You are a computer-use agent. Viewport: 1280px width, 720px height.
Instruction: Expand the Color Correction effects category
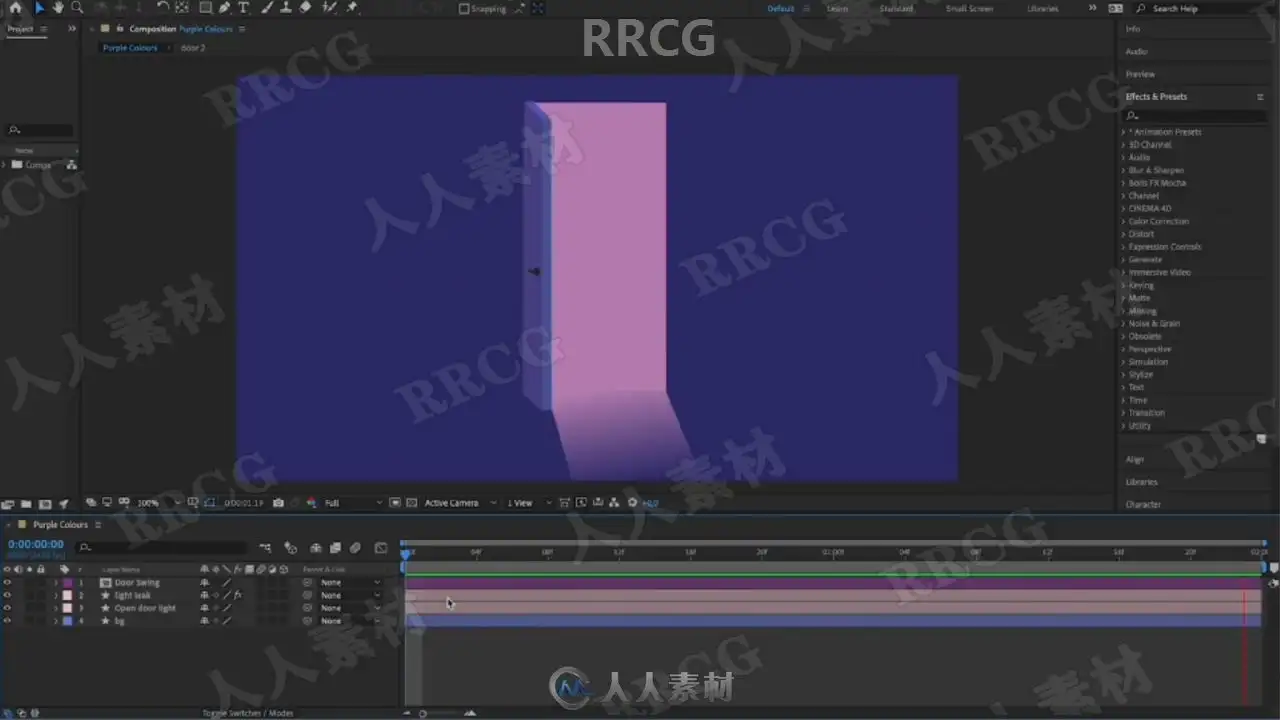pyautogui.click(x=1123, y=221)
